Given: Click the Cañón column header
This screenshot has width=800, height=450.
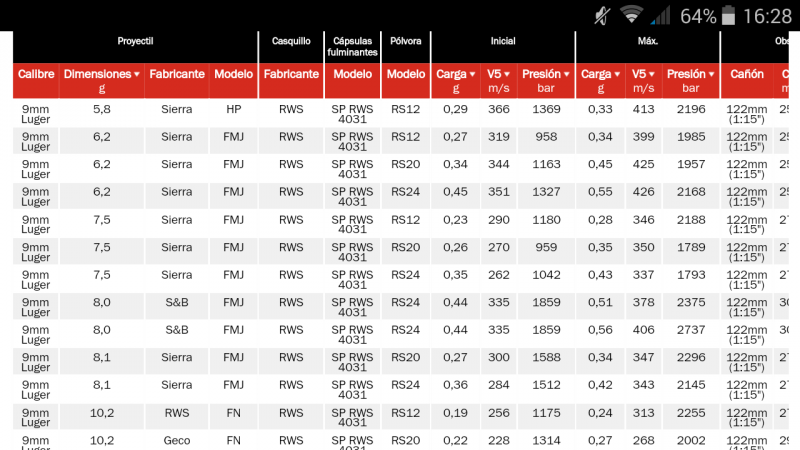Looking at the screenshot, I should pos(747,74).
